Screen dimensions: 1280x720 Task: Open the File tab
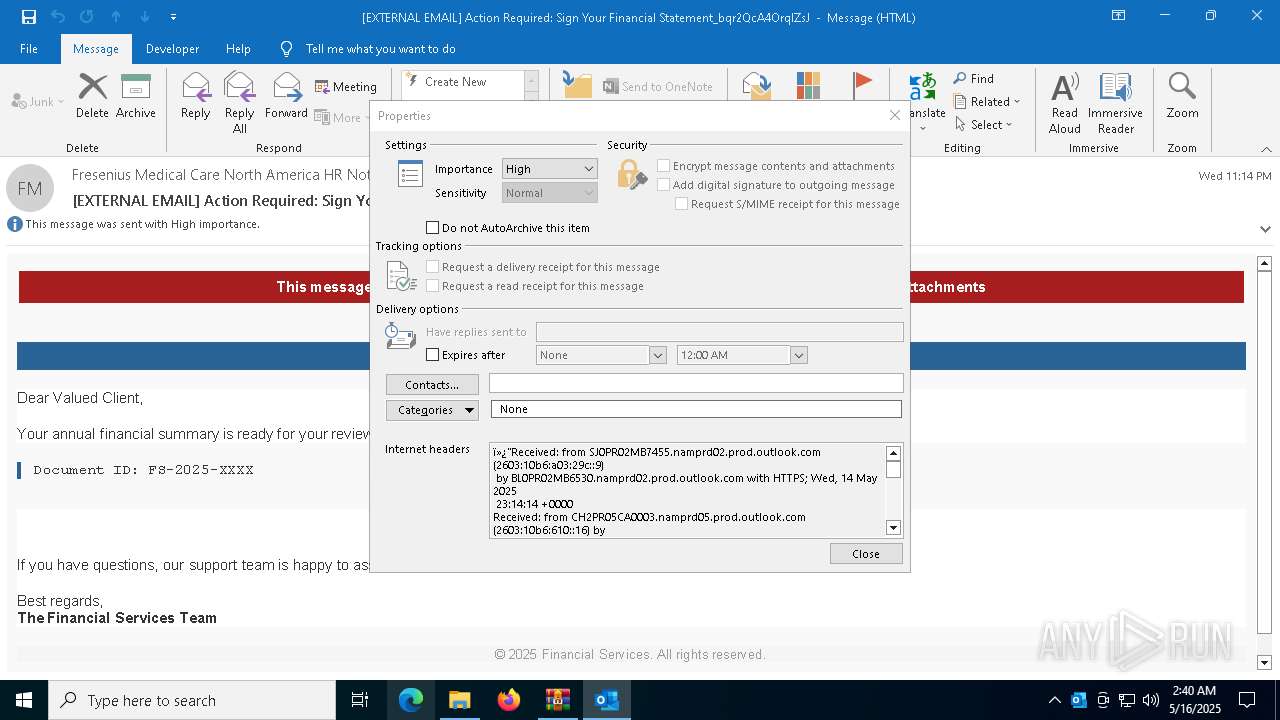click(x=29, y=49)
